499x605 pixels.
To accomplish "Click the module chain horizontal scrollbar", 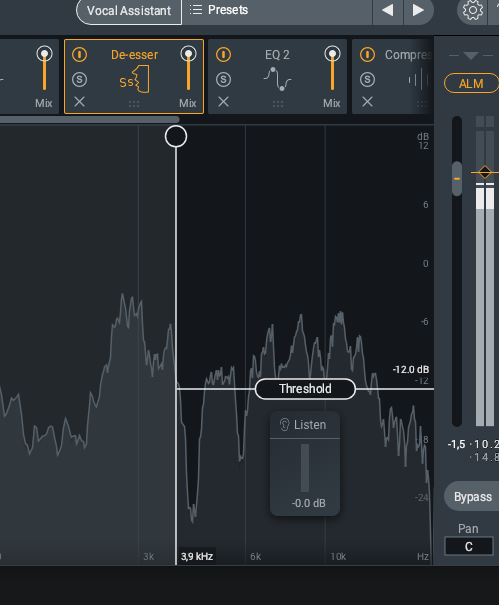I will [90, 120].
